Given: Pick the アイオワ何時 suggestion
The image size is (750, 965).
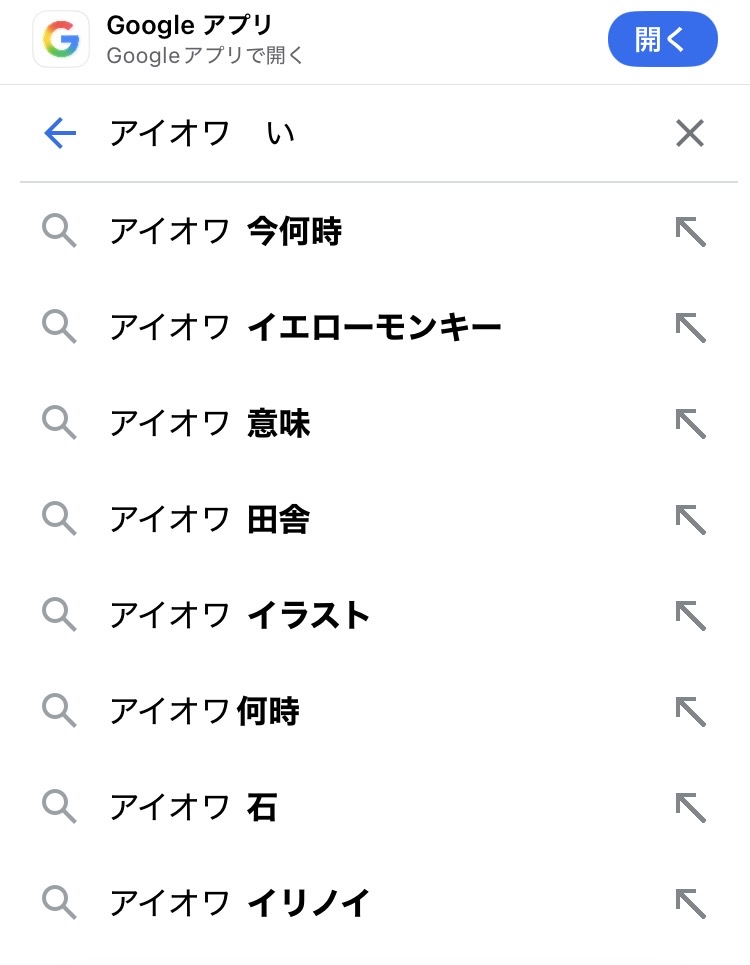Looking at the screenshot, I should [205, 711].
